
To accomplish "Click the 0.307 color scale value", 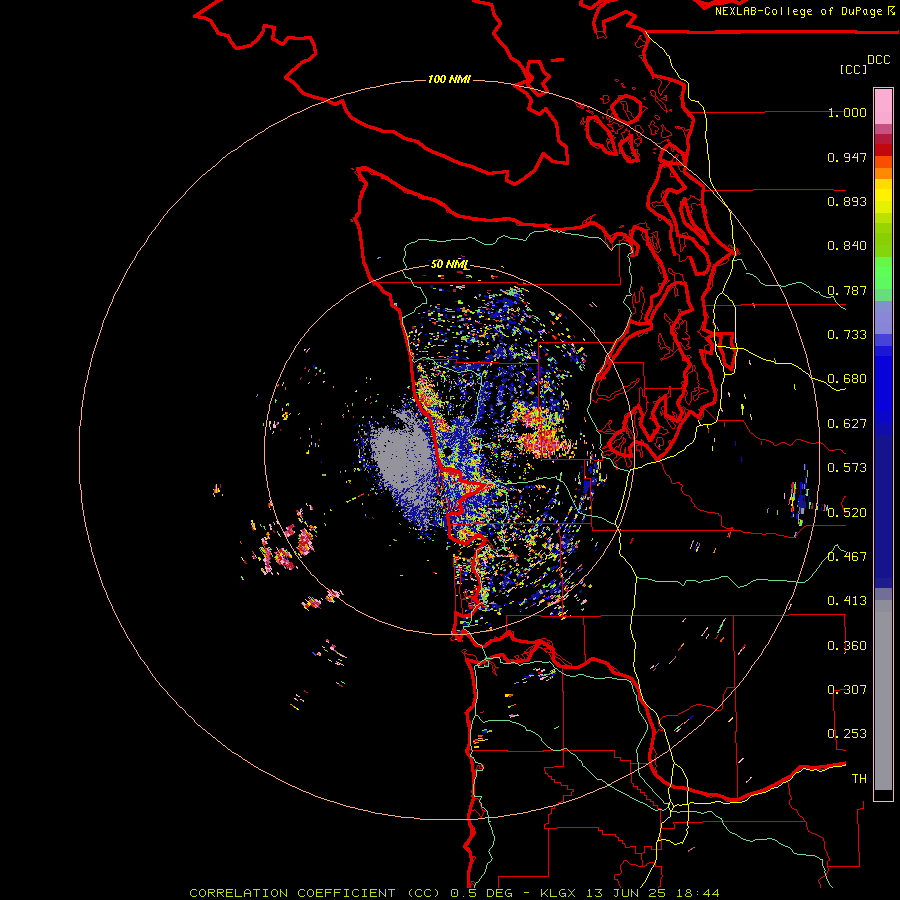I will click(847, 690).
